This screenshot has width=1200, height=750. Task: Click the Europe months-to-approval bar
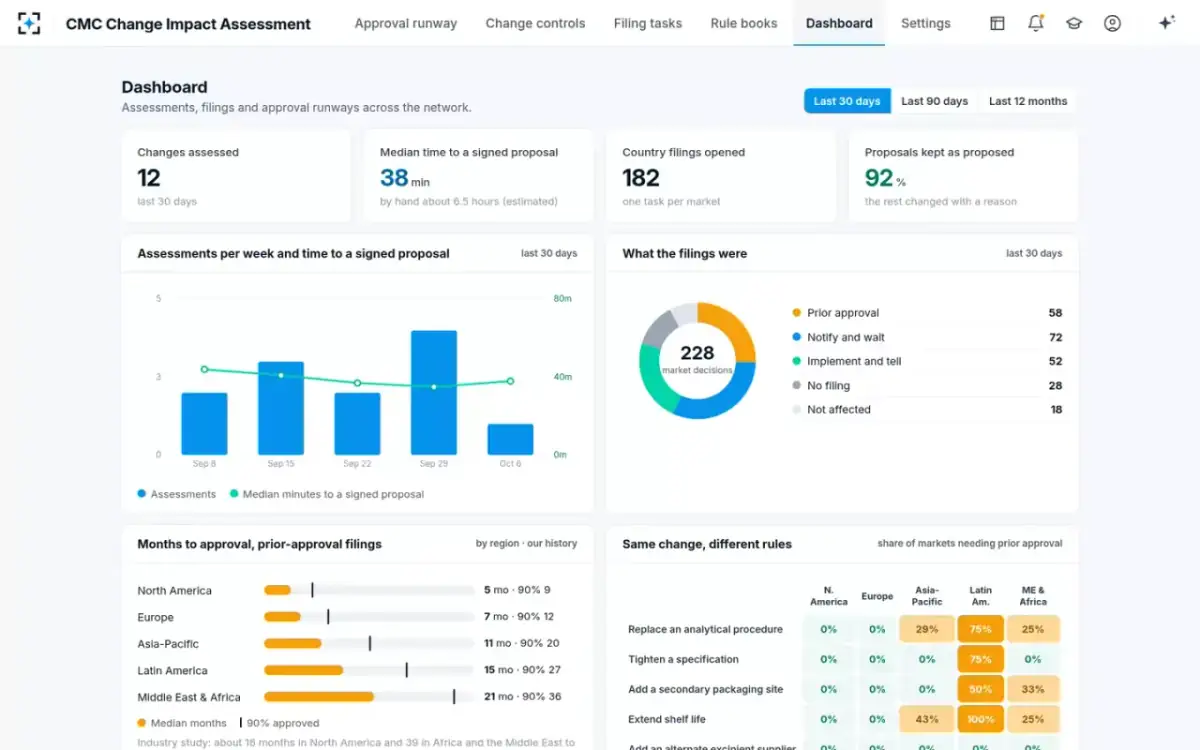pyautogui.click(x=369, y=617)
